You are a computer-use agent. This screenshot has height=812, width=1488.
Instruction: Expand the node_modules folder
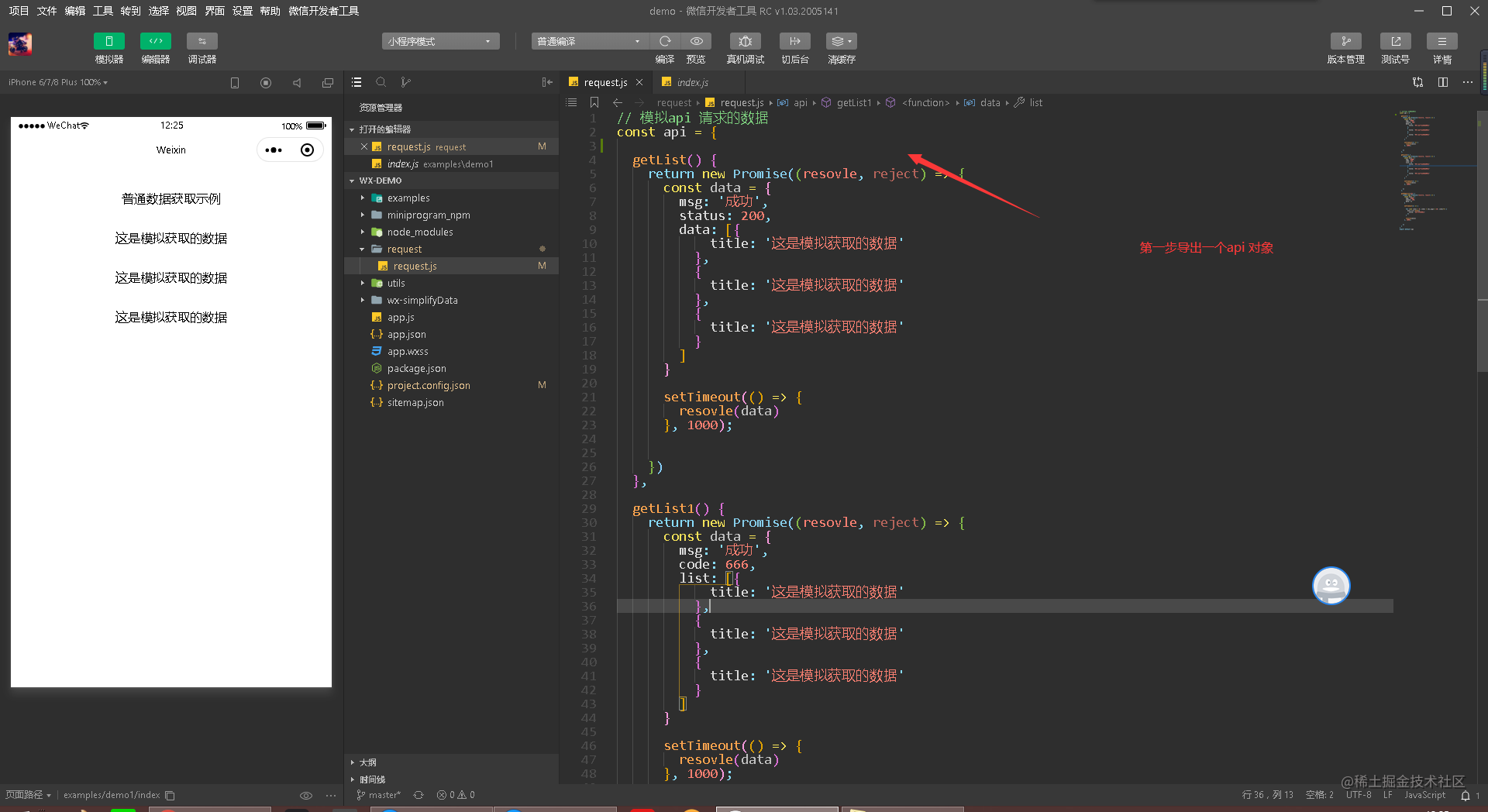pos(420,232)
